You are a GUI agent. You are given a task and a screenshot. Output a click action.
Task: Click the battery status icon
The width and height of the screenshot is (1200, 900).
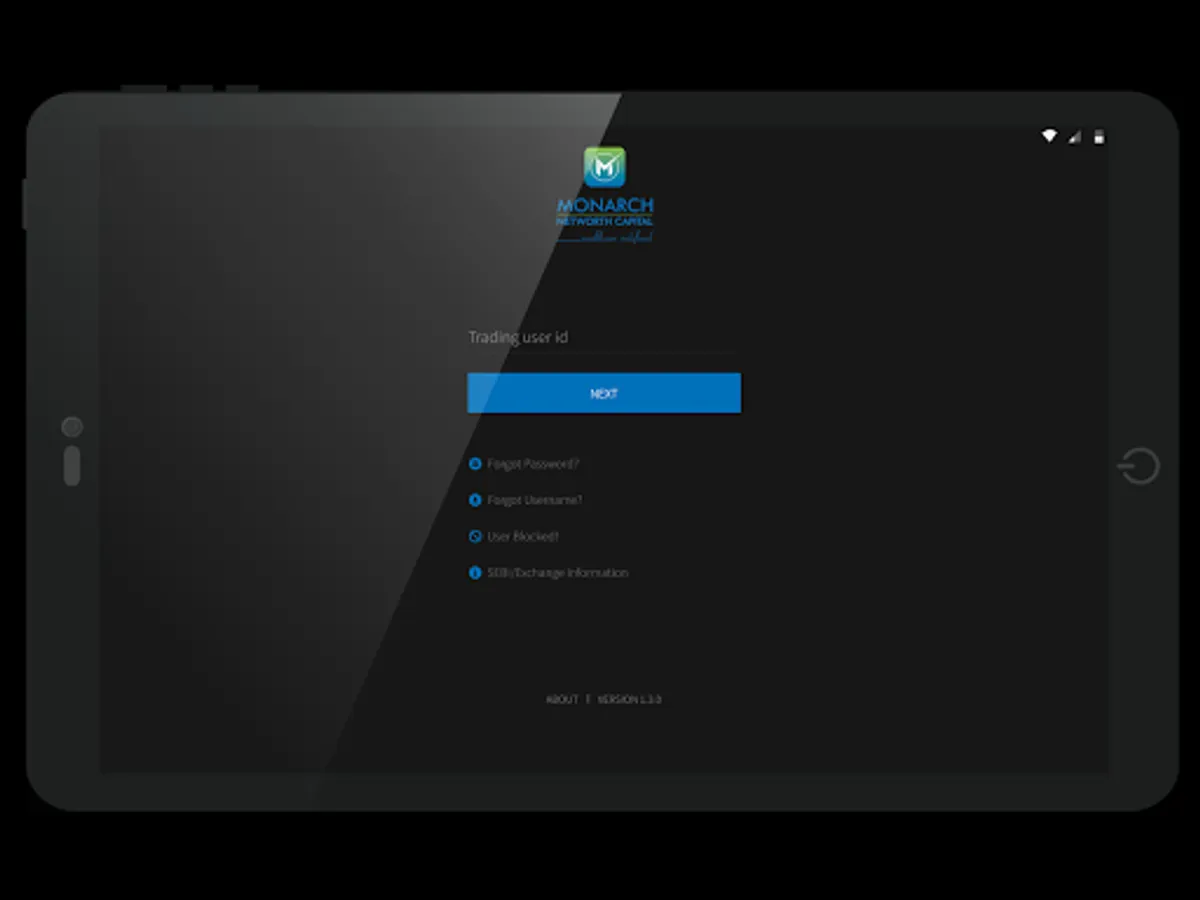click(1099, 136)
